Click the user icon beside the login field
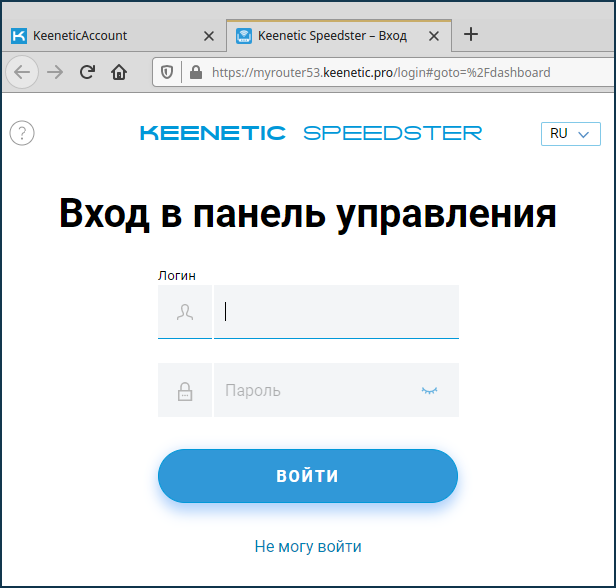This screenshot has height=588, width=616. click(x=185, y=312)
